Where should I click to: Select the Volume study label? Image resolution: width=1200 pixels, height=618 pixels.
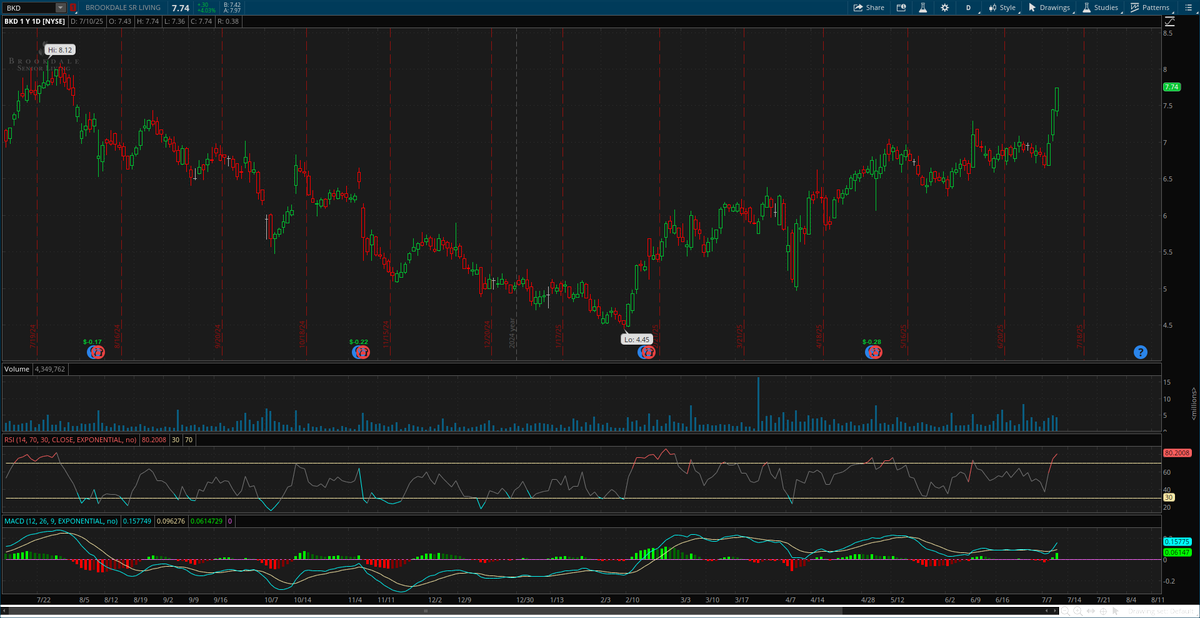tap(17, 369)
